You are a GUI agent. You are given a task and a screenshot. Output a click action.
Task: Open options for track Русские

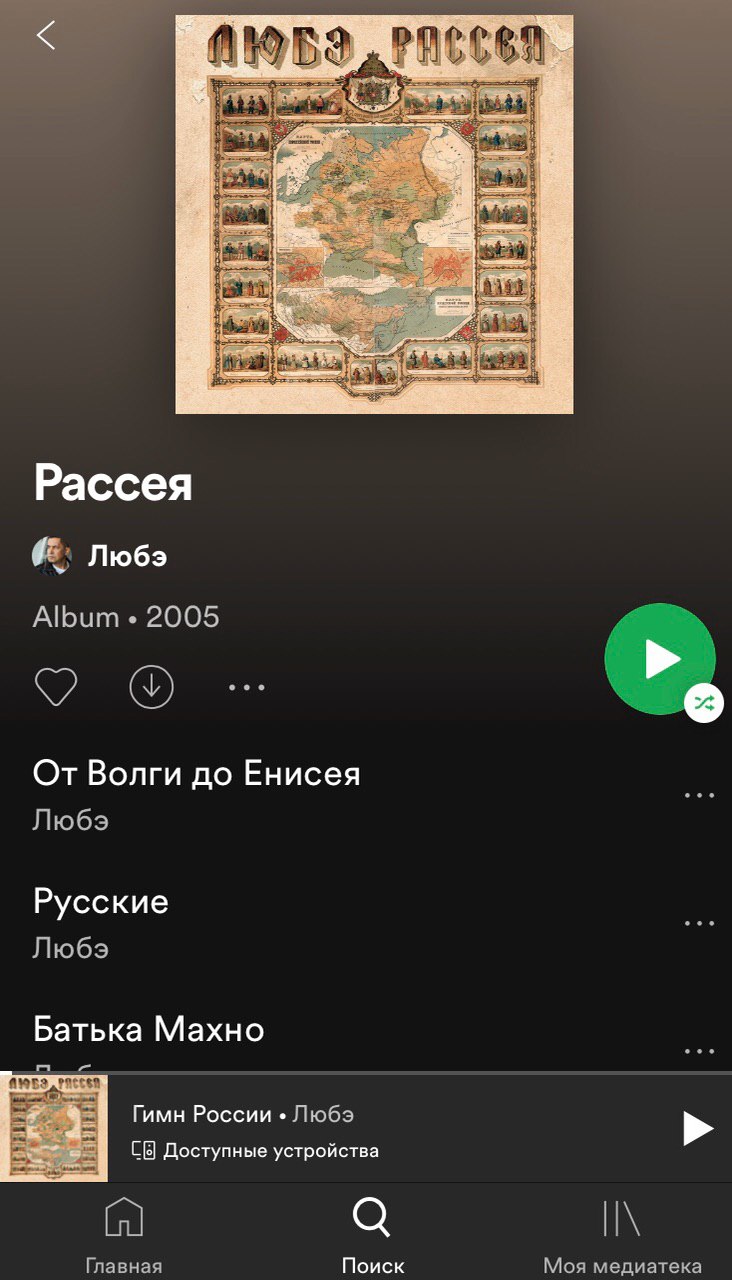click(699, 923)
